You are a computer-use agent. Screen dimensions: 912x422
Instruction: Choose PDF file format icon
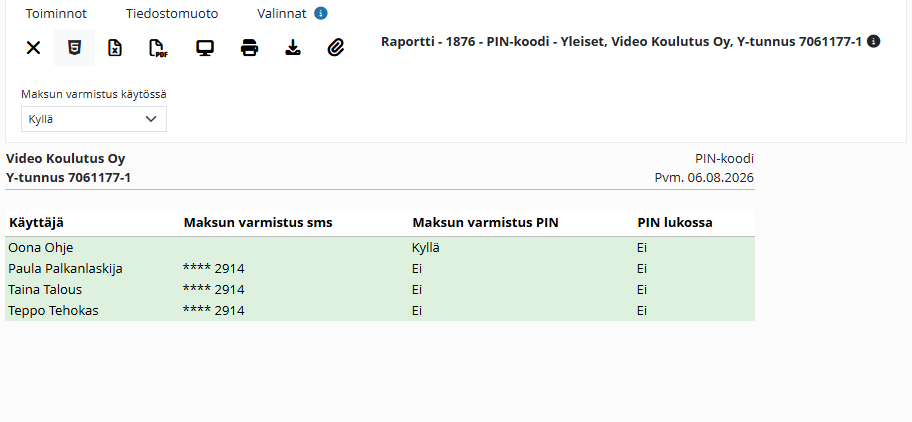pos(158,48)
